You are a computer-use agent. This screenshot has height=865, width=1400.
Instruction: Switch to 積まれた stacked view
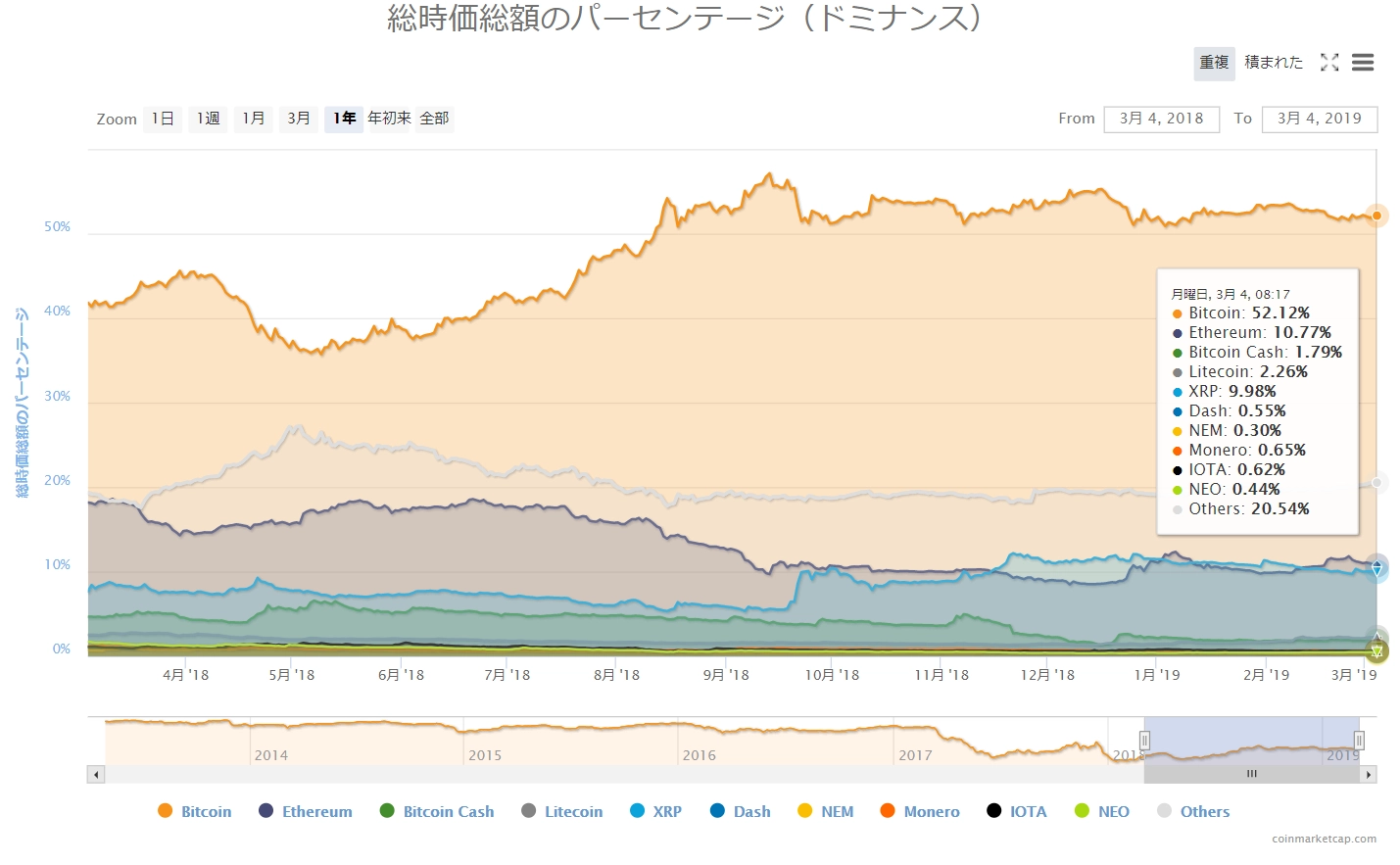(1274, 63)
